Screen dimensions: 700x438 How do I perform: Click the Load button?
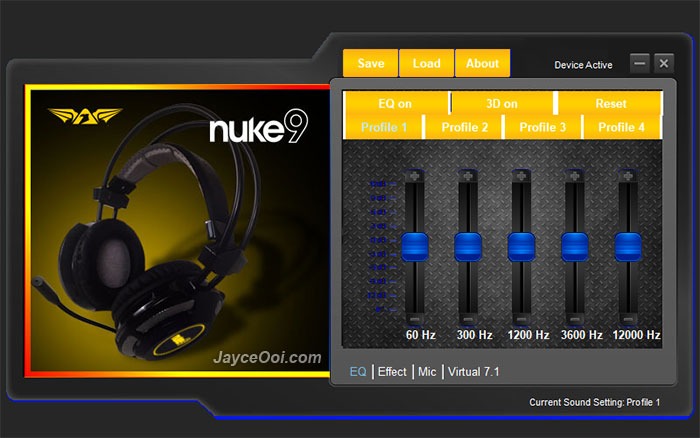pos(426,63)
